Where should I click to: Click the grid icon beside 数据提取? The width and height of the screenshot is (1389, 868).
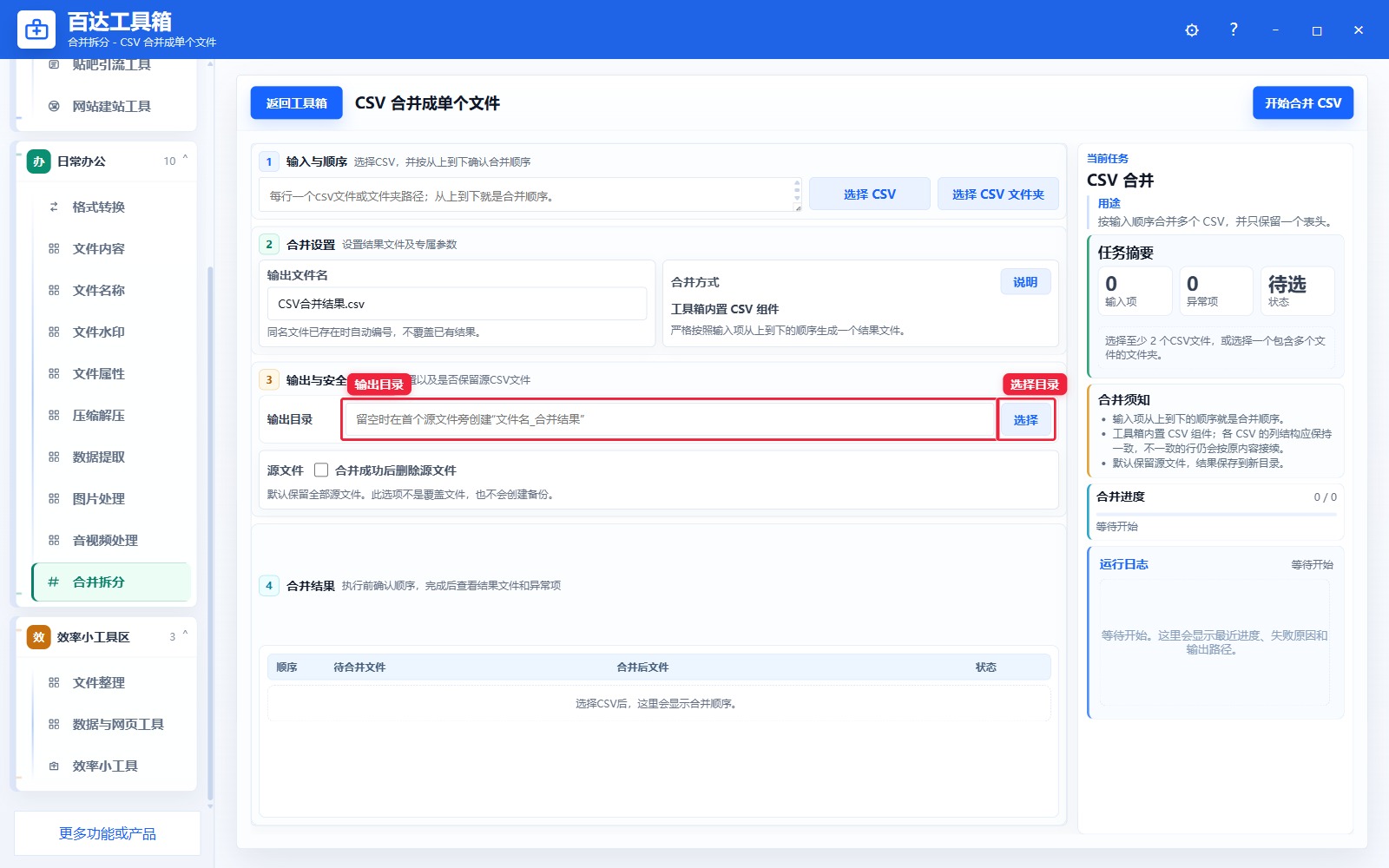54,457
